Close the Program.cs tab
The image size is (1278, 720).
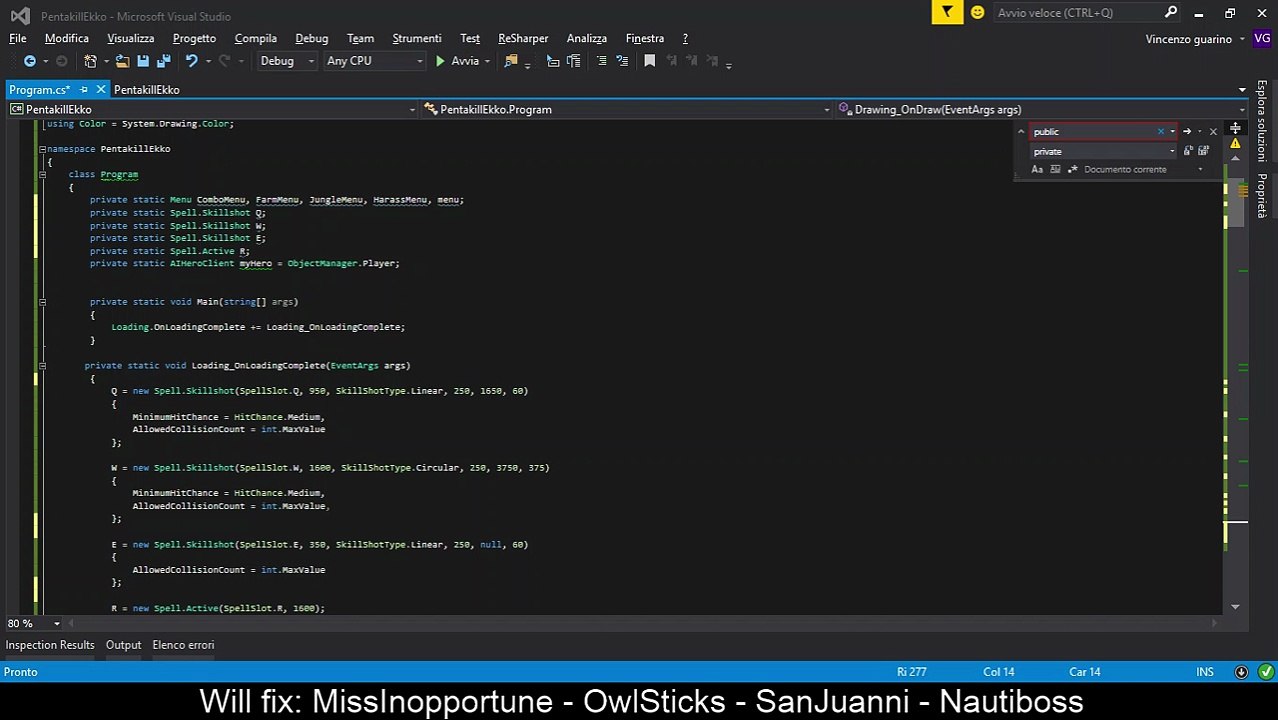101,90
